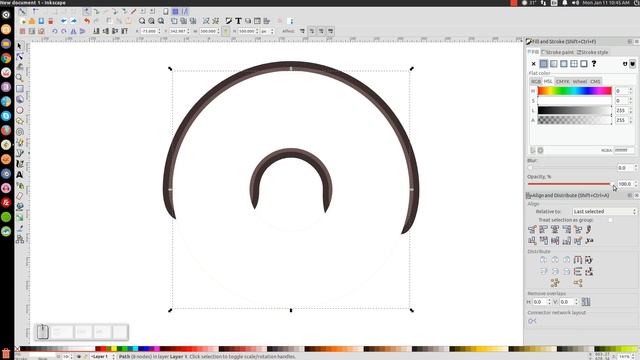Click Rotate 90 counter-clockwise icon
The height and width of the screenshot is (360, 640).
55,31
